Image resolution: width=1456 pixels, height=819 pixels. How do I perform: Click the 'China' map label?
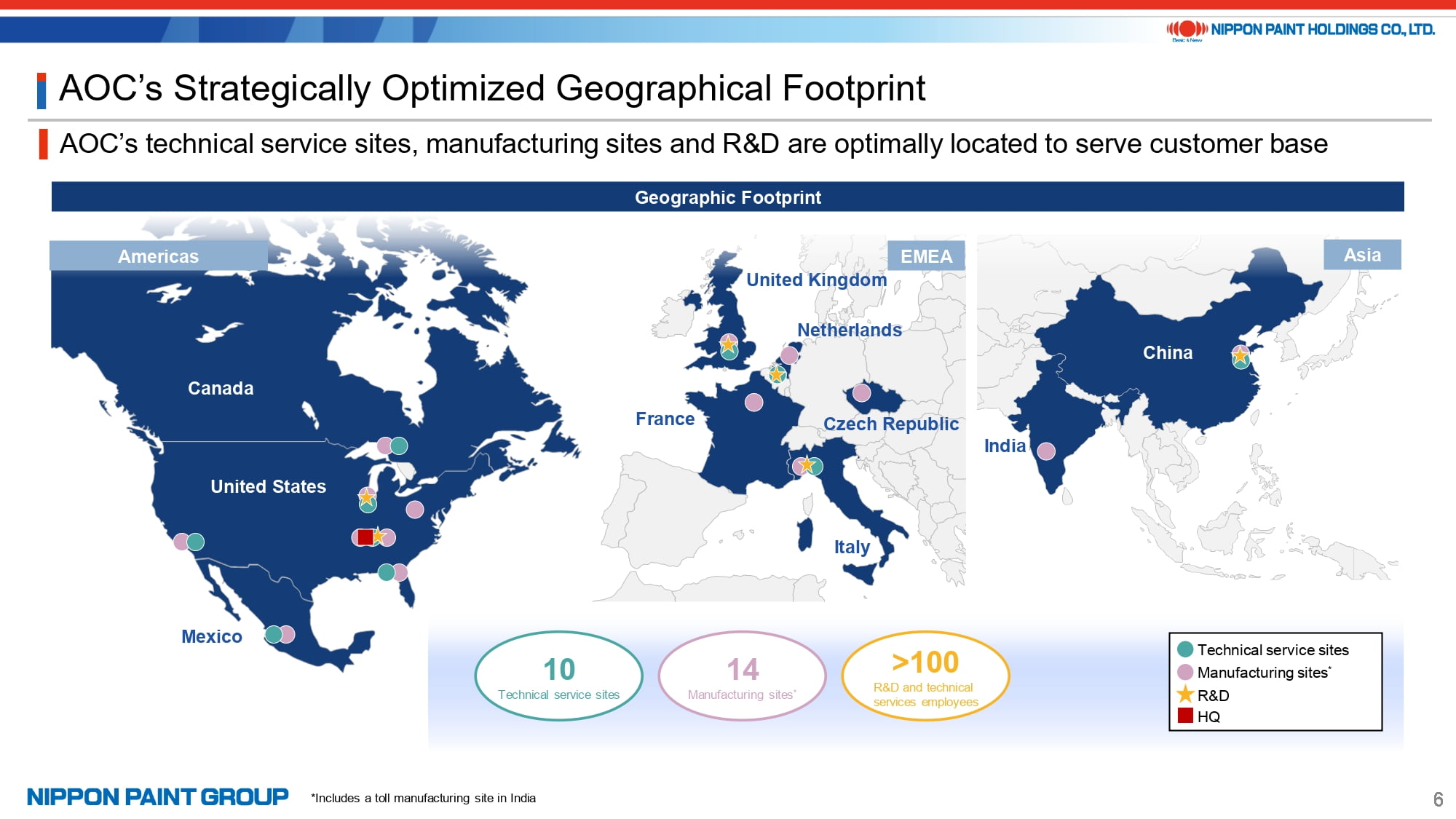click(1168, 352)
